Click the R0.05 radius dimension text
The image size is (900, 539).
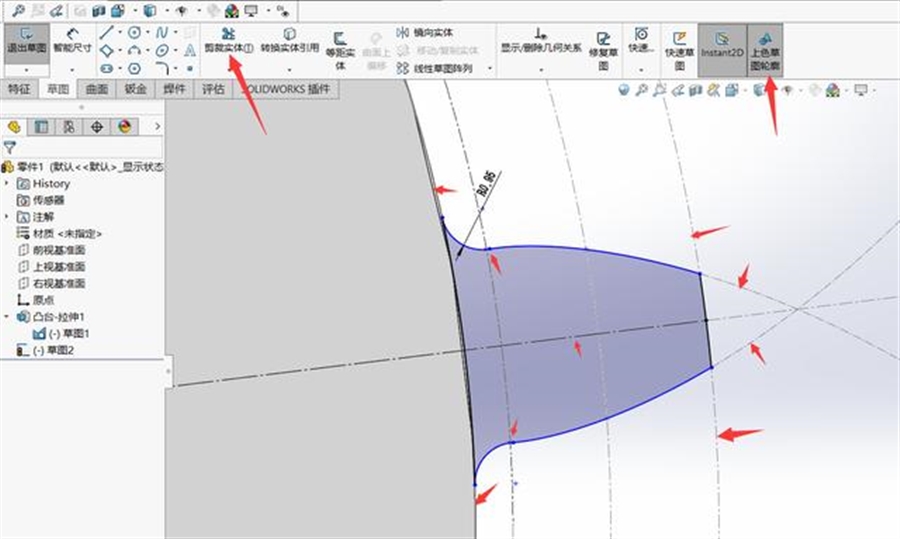click(x=486, y=183)
